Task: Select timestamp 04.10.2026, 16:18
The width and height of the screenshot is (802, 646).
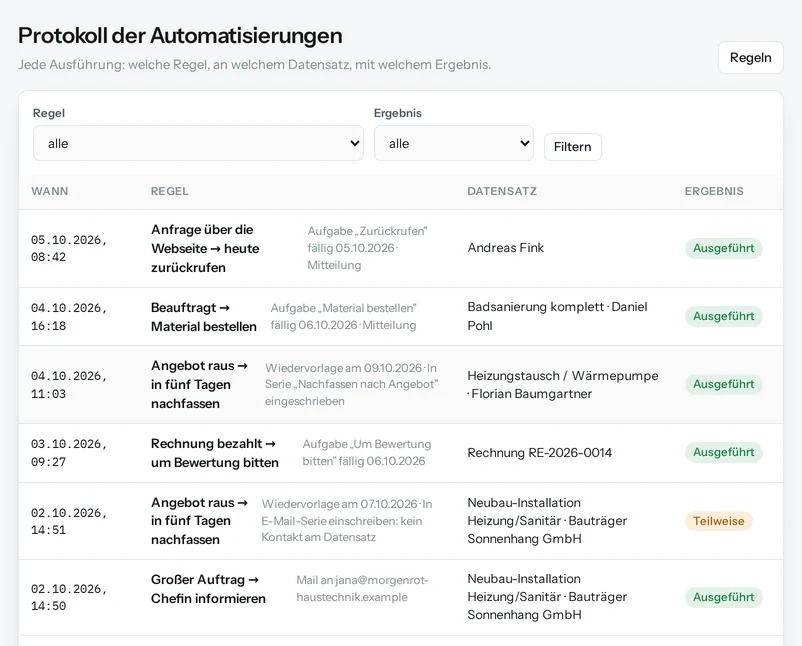Action: point(69,317)
